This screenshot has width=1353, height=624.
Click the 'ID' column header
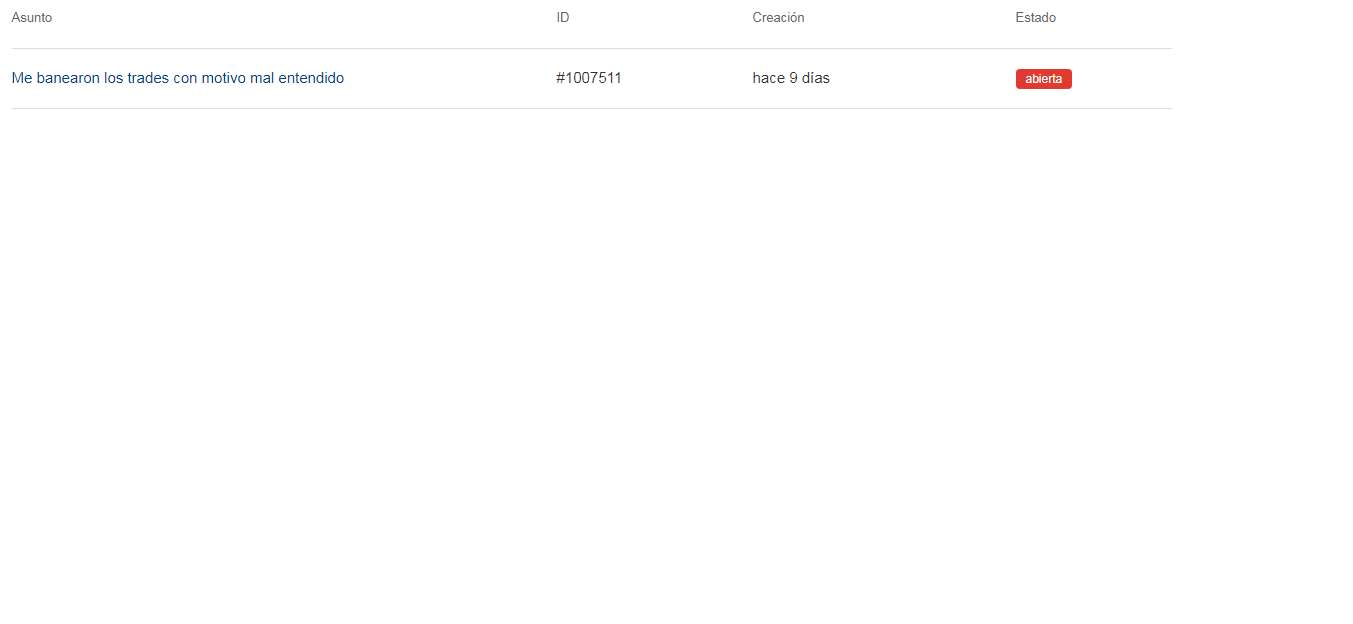coord(563,18)
